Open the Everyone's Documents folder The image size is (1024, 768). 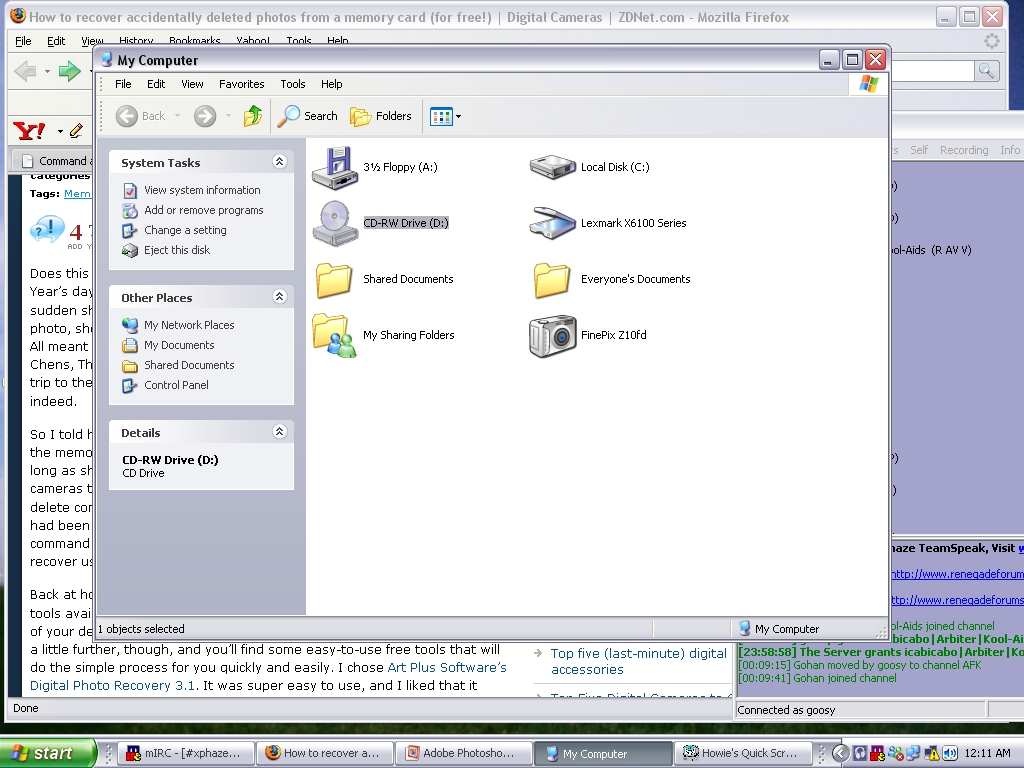coord(552,280)
